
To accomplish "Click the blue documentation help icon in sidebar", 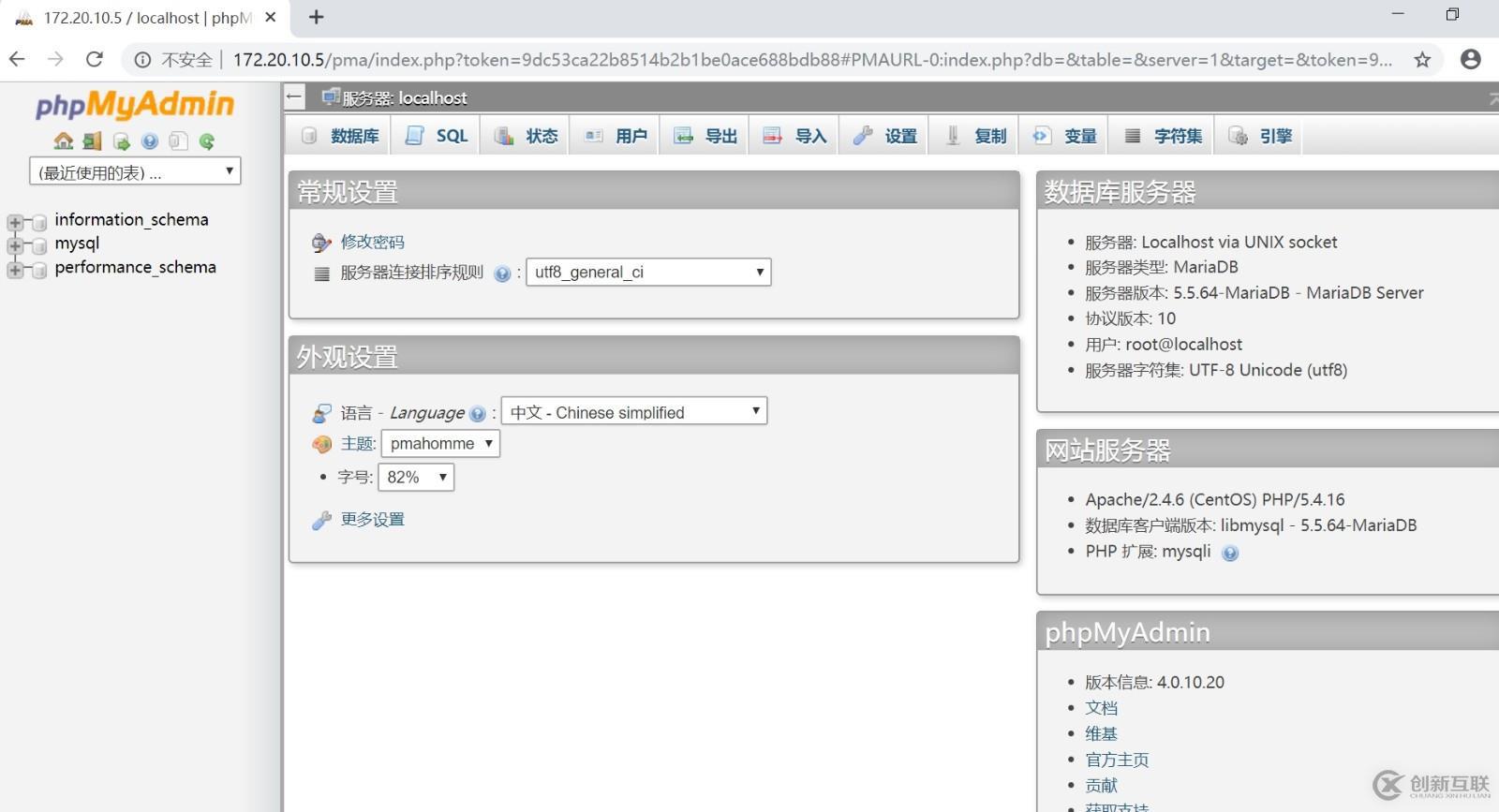I will coord(150,141).
